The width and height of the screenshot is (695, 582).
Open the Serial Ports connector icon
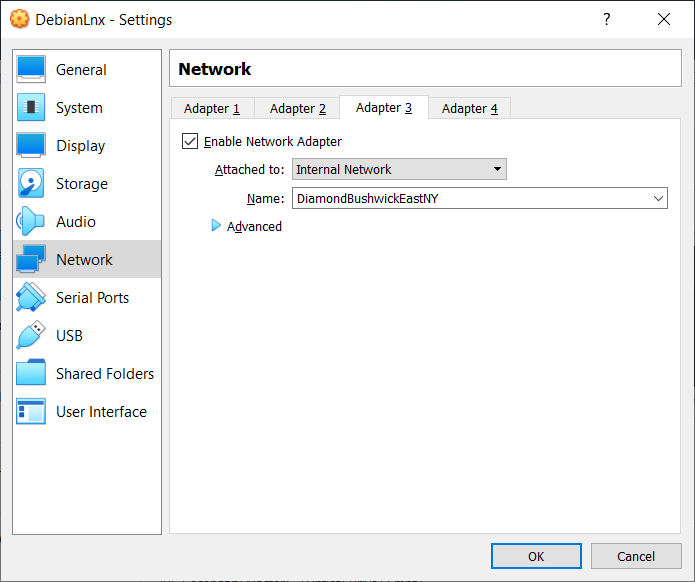(x=31, y=297)
